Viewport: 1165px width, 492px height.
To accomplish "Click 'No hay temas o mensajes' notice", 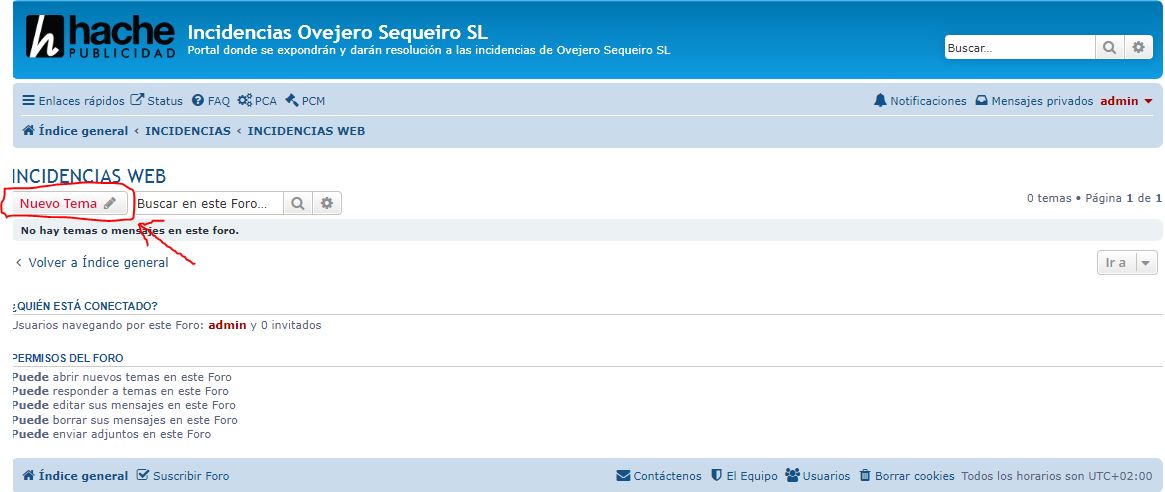I will pos(130,230).
